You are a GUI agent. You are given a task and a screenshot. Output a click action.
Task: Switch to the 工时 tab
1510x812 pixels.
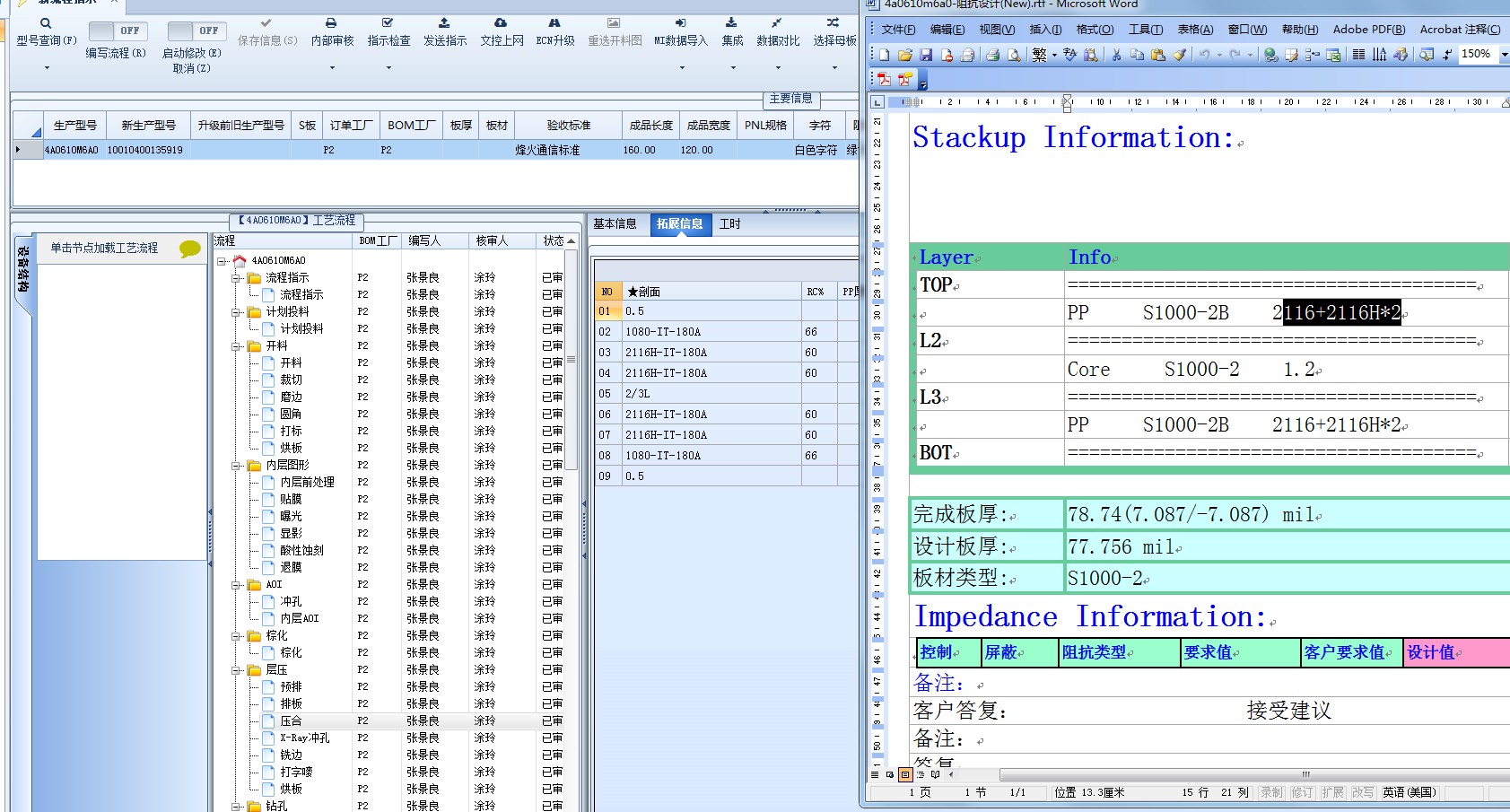point(729,224)
